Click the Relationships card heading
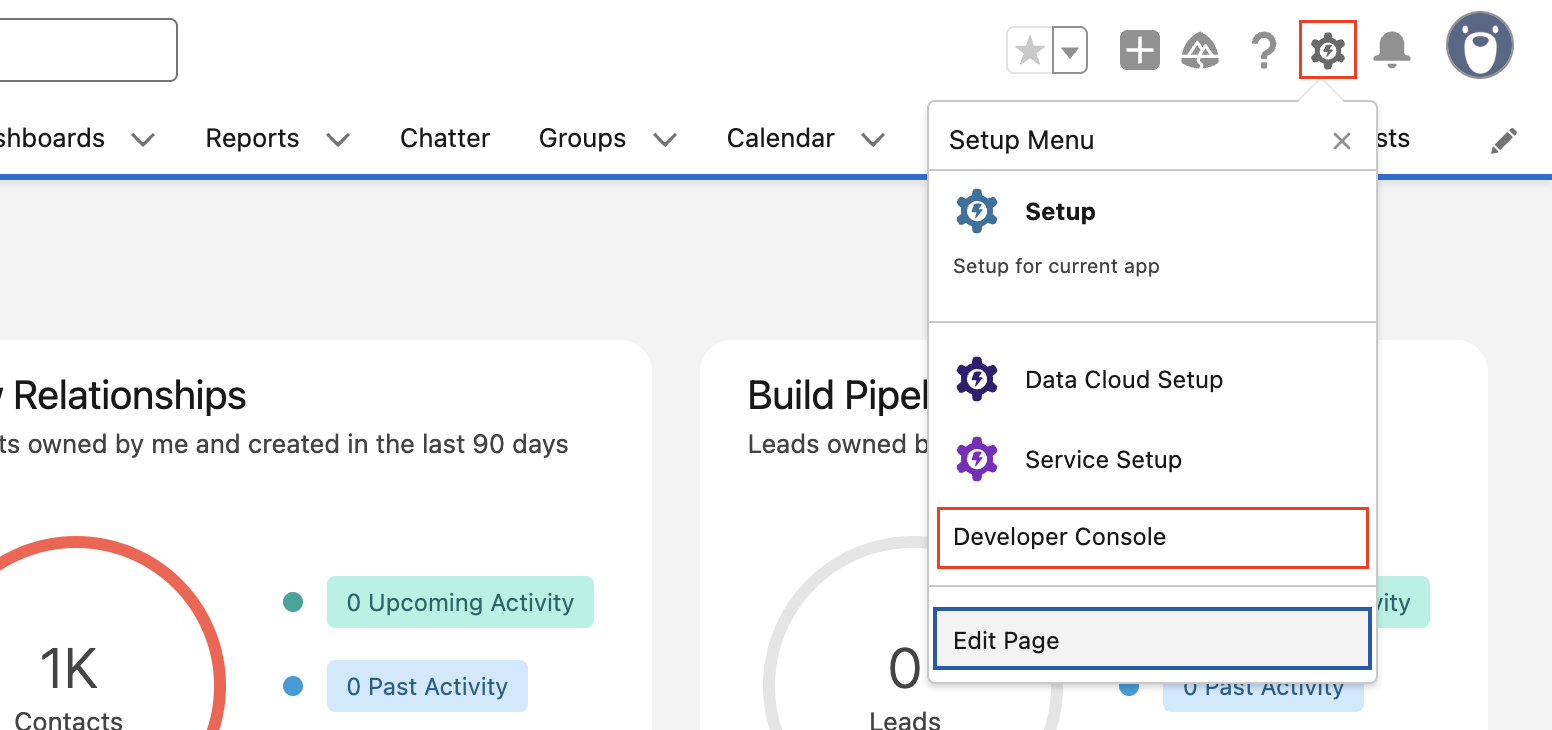The width and height of the screenshot is (1552, 730). coord(123,396)
